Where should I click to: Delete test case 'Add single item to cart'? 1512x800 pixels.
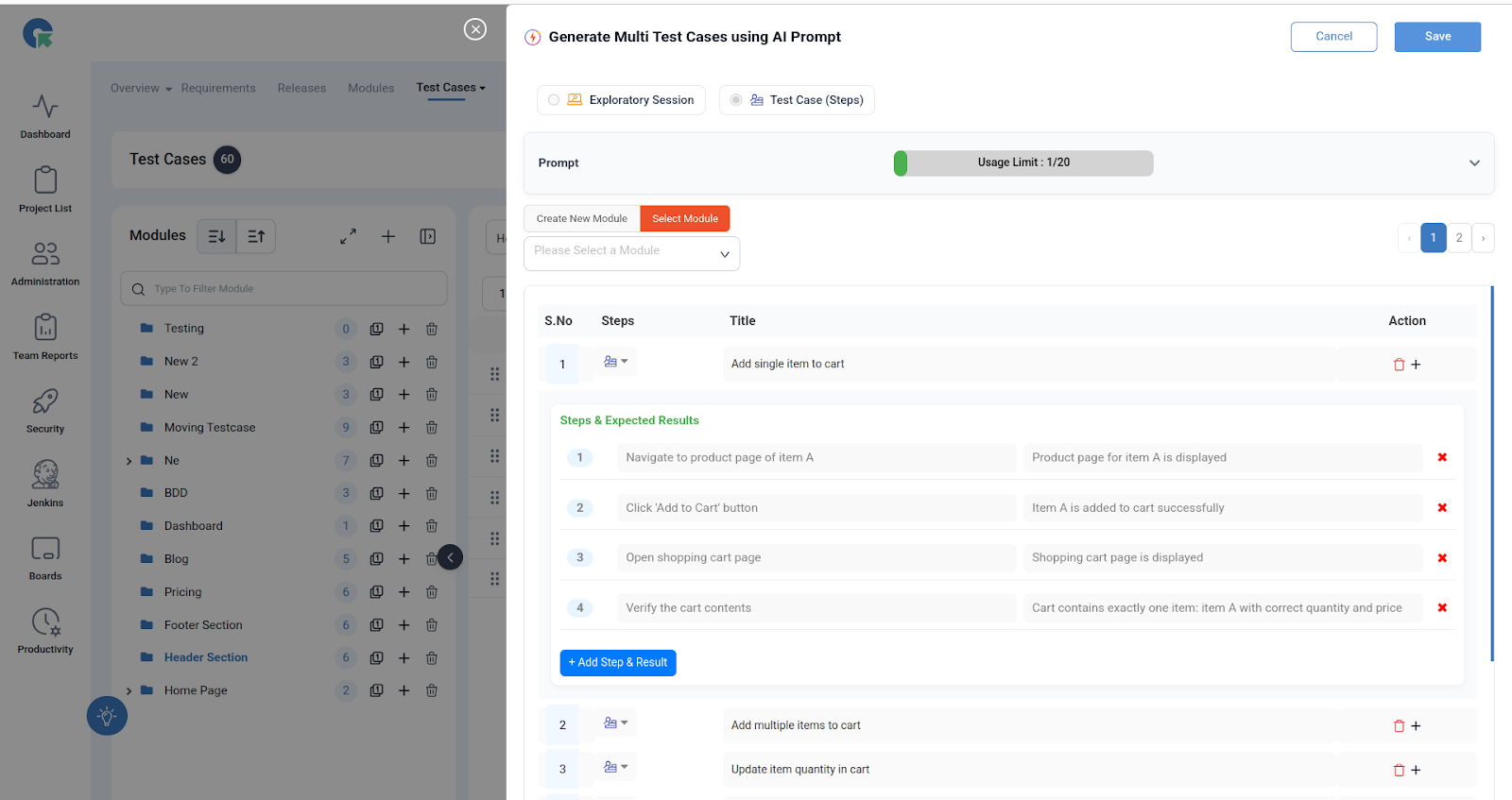pyautogui.click(x=1399, y=365)
